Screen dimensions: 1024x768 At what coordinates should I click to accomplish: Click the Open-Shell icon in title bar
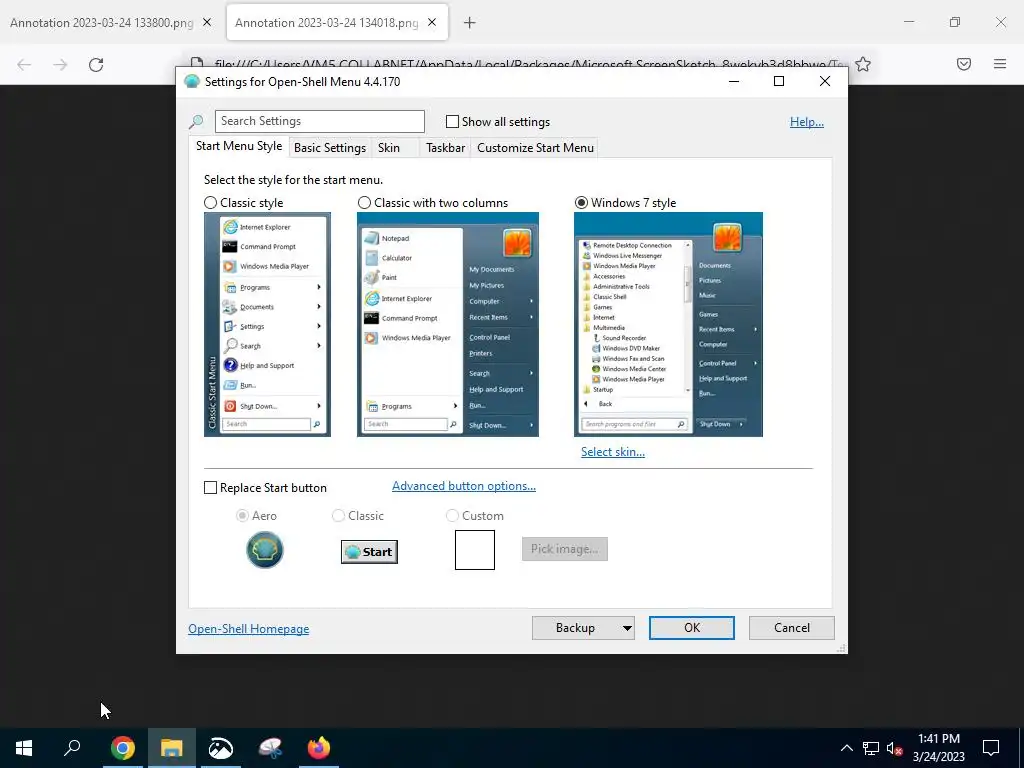coord(191,82)
